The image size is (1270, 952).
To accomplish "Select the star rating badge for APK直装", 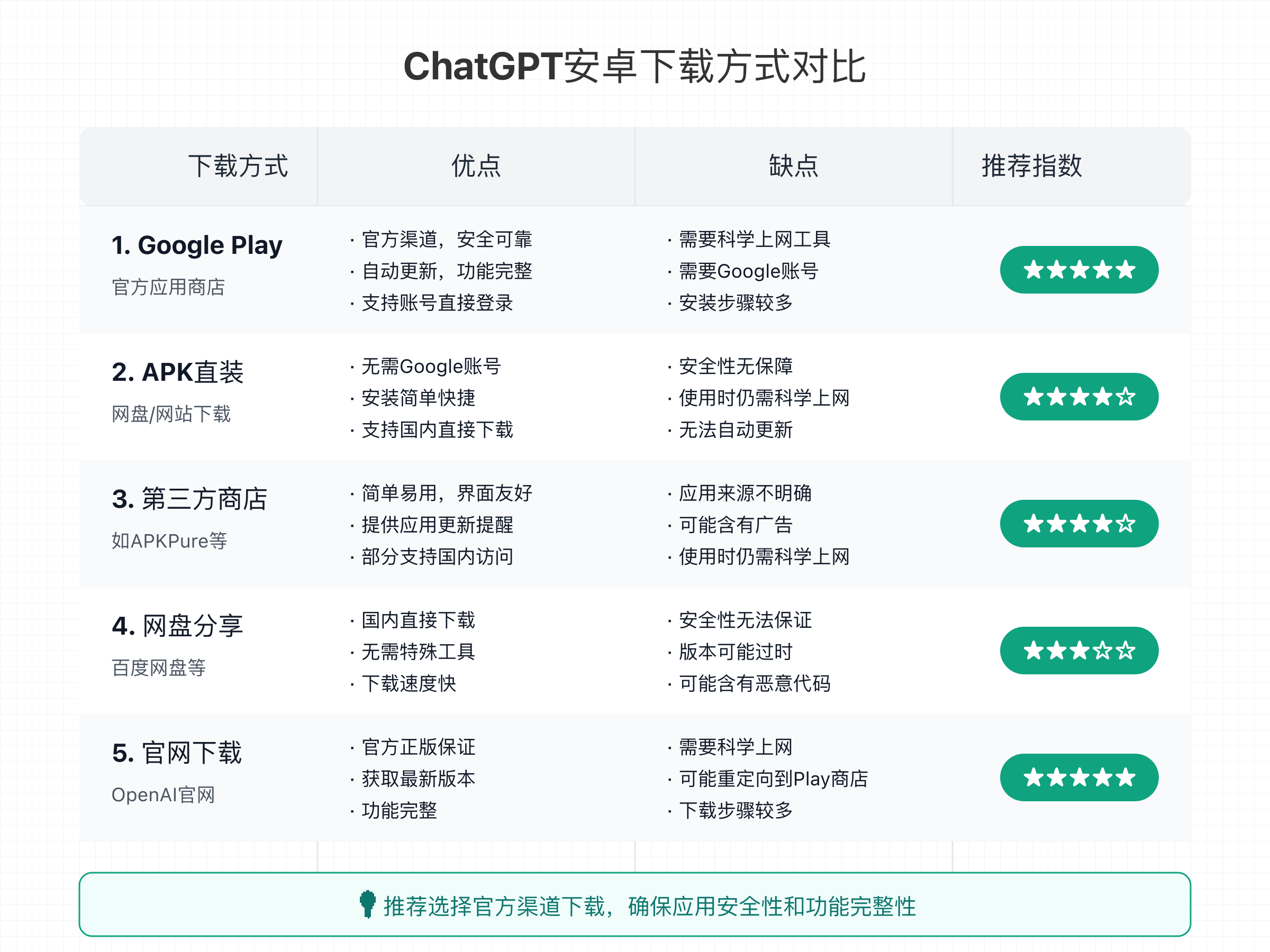I will tap(1079, 396).
